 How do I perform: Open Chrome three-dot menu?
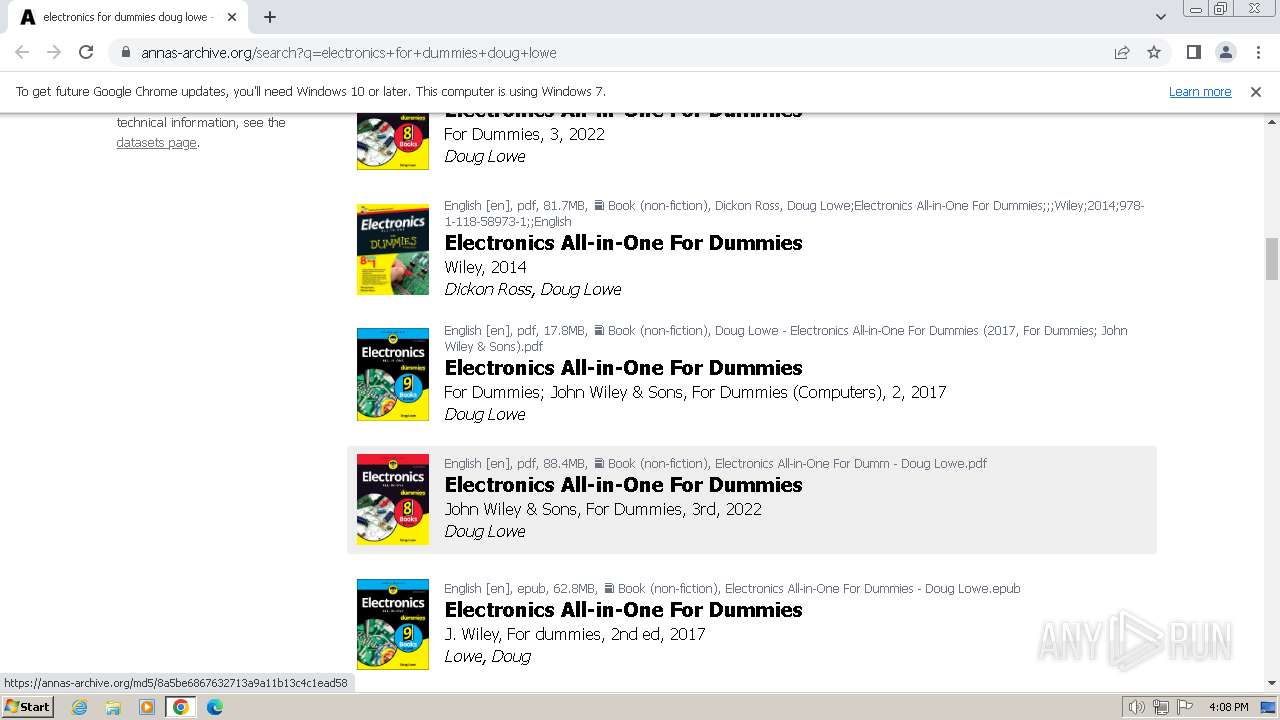(1258, 52)
